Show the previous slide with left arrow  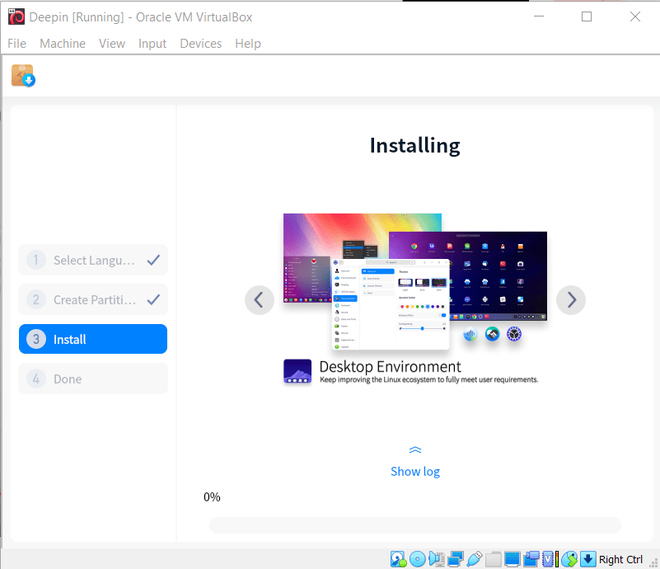point(259,300)
